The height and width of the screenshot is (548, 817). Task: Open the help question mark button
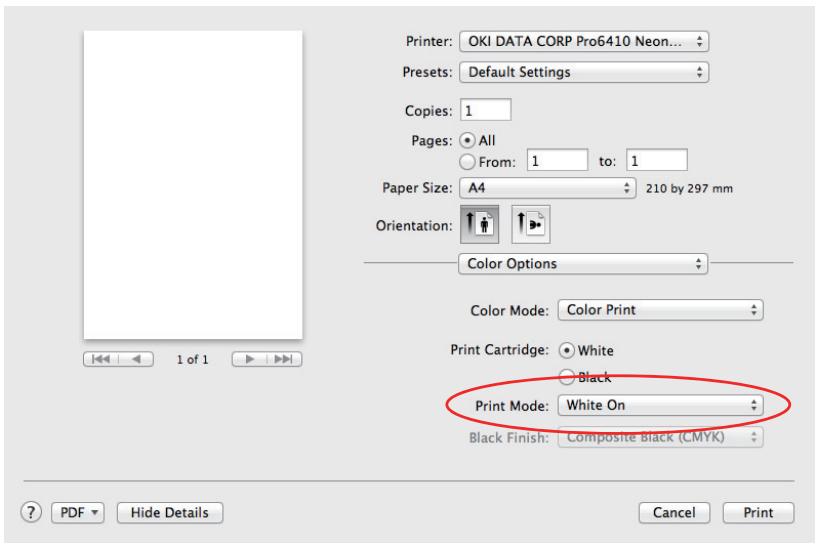pos(31,512)
